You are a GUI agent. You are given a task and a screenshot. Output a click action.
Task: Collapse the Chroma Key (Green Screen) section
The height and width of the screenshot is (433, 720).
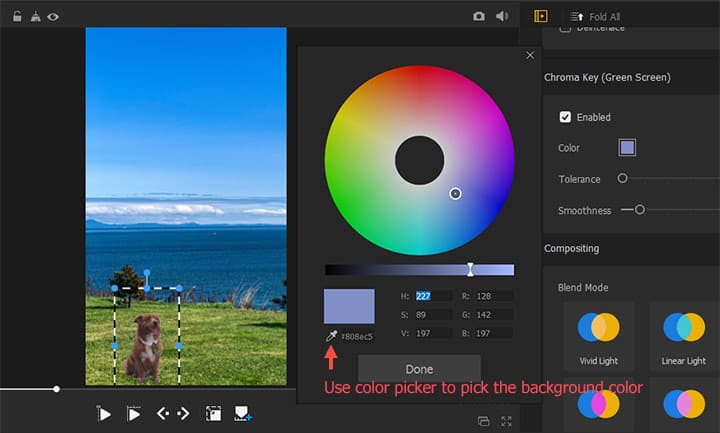[x=607, y=77]
